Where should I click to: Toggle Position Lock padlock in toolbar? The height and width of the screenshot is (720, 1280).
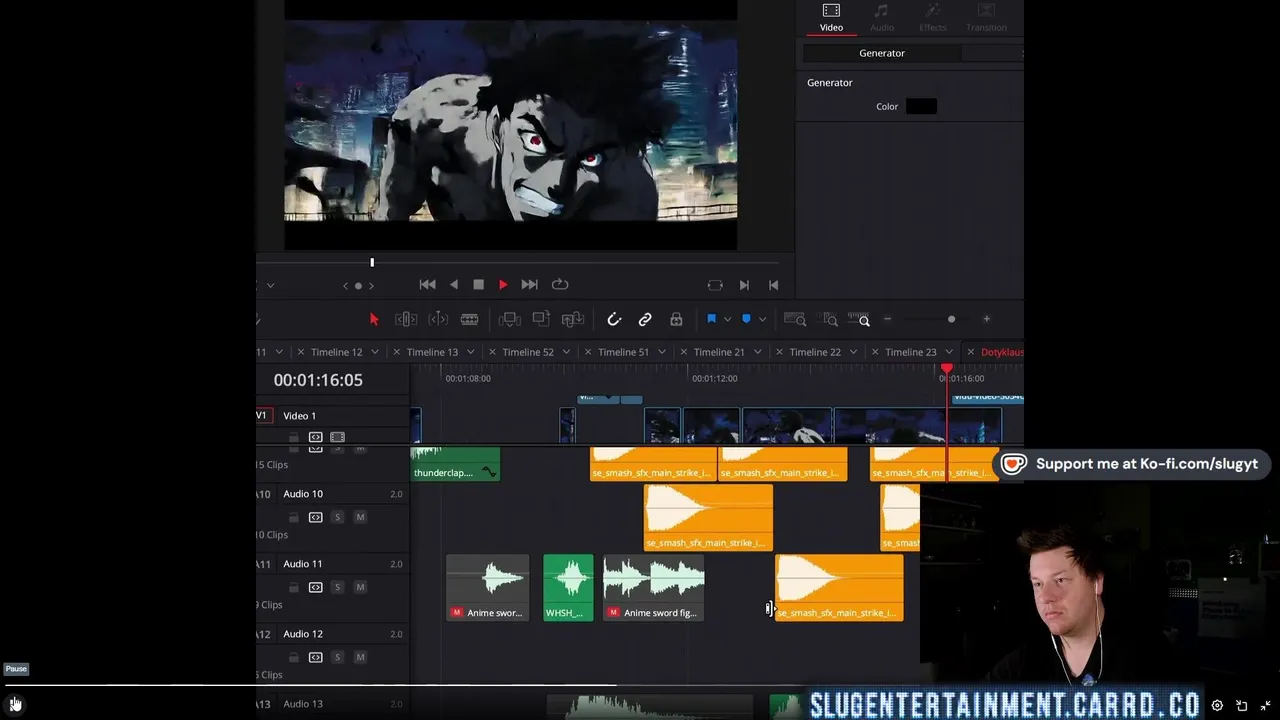[676, 319]
